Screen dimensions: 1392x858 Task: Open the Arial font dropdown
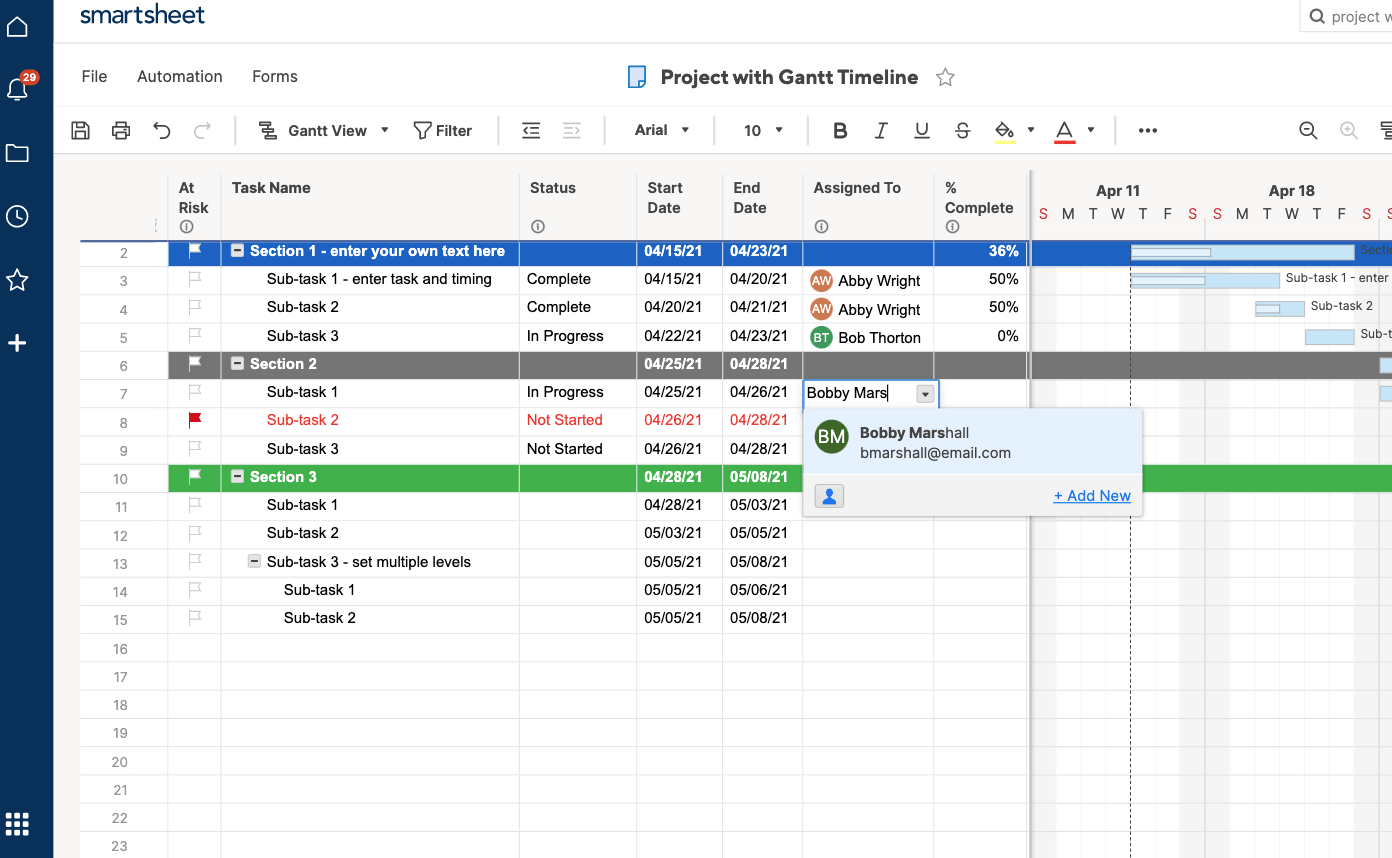[x=662, y=130]
